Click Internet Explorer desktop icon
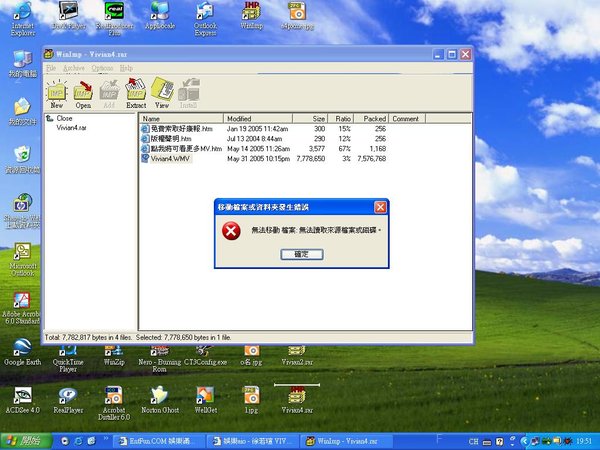Viewport: 600px width, 450px height. tap(23, 19)
